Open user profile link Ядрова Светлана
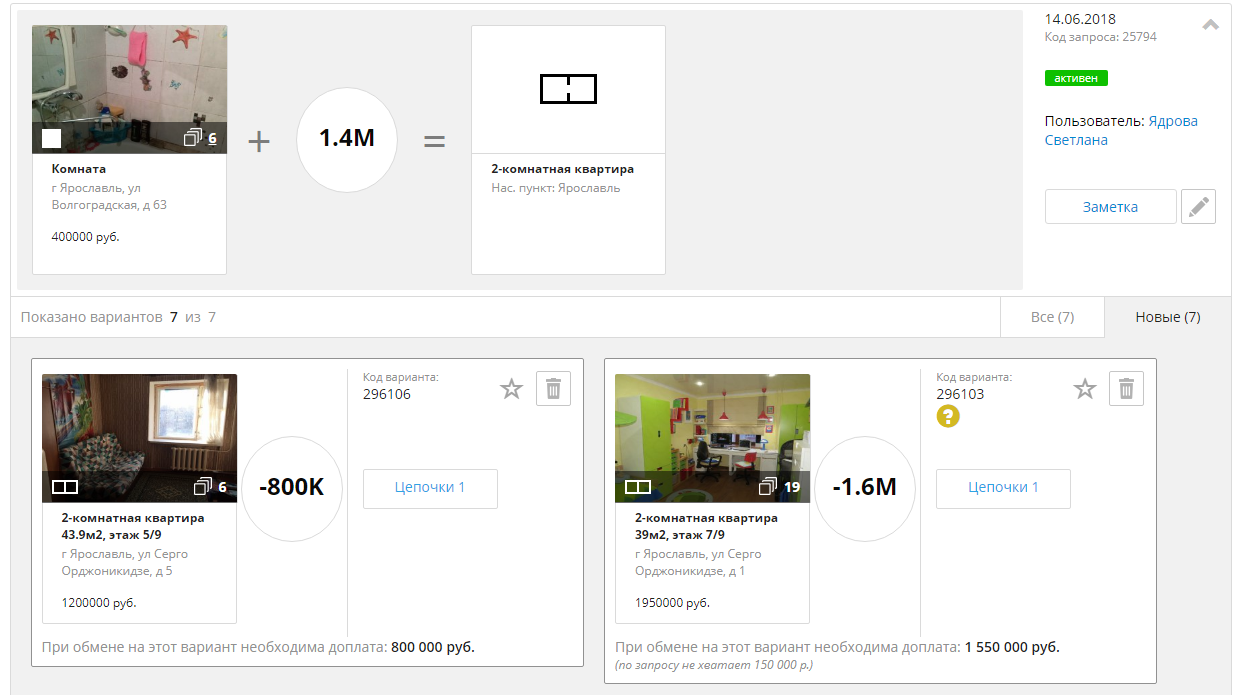This screenshot has height=695, width=1240. (x=1121, y=131)
